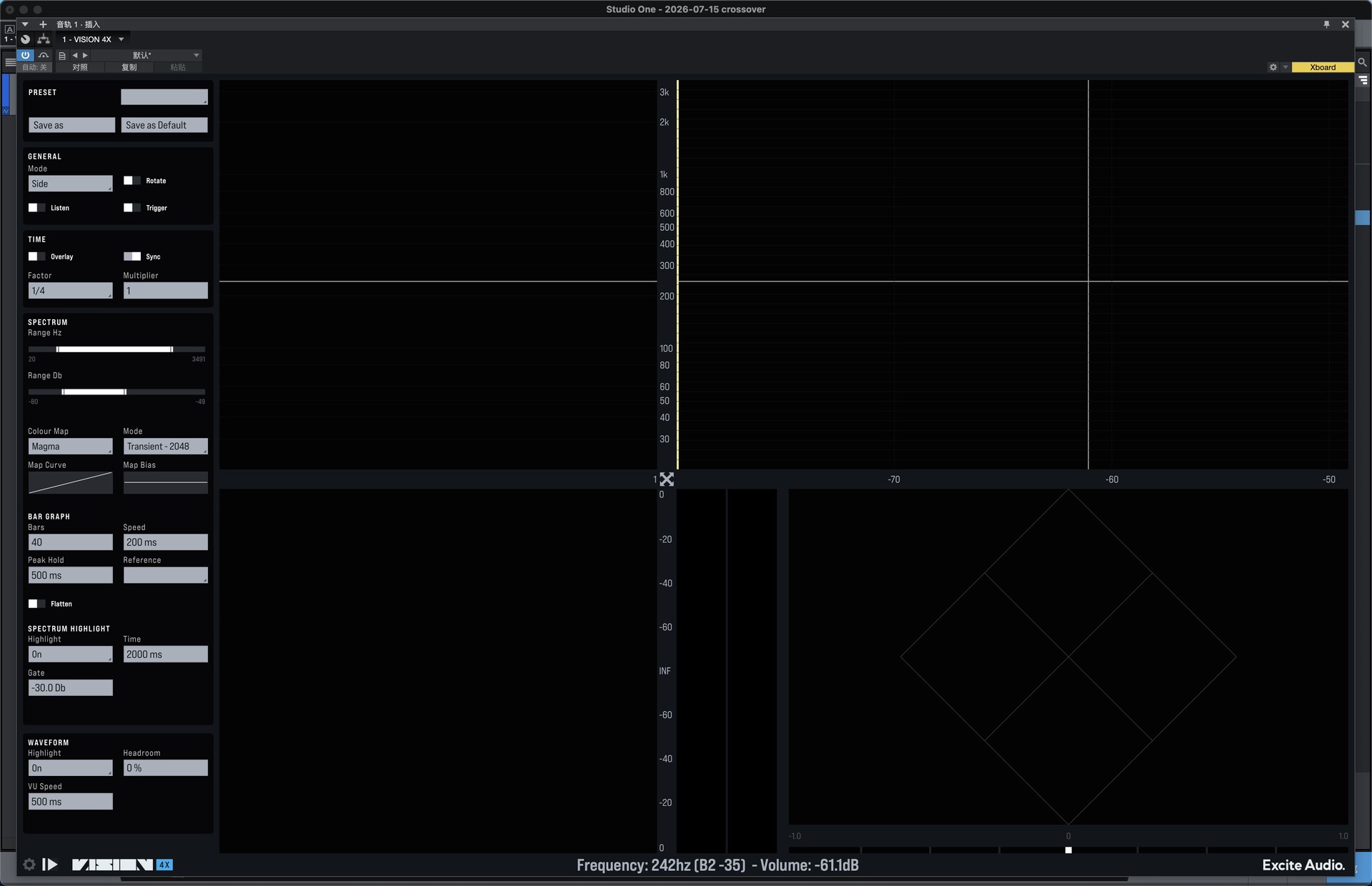Click the VU Speed field 500 ms
1372x886 pixels.
[x=70, y=802]
